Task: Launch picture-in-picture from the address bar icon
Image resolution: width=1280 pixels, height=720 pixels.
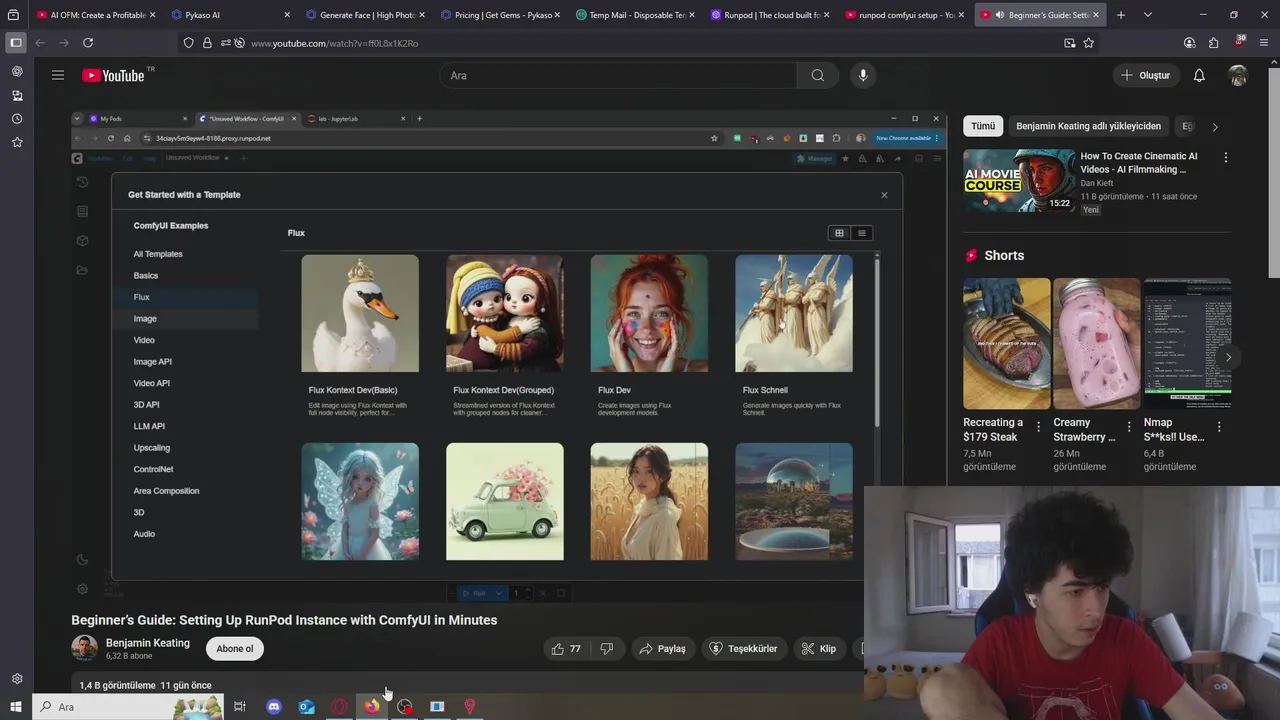Action: pyautogui.click(x=1070, y=43)
